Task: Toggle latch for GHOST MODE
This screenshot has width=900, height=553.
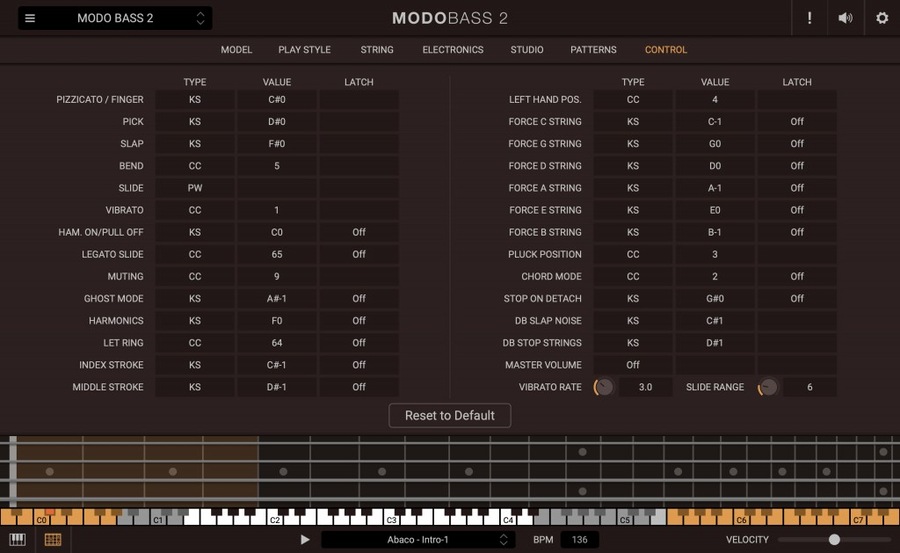Action: [359, 299]
